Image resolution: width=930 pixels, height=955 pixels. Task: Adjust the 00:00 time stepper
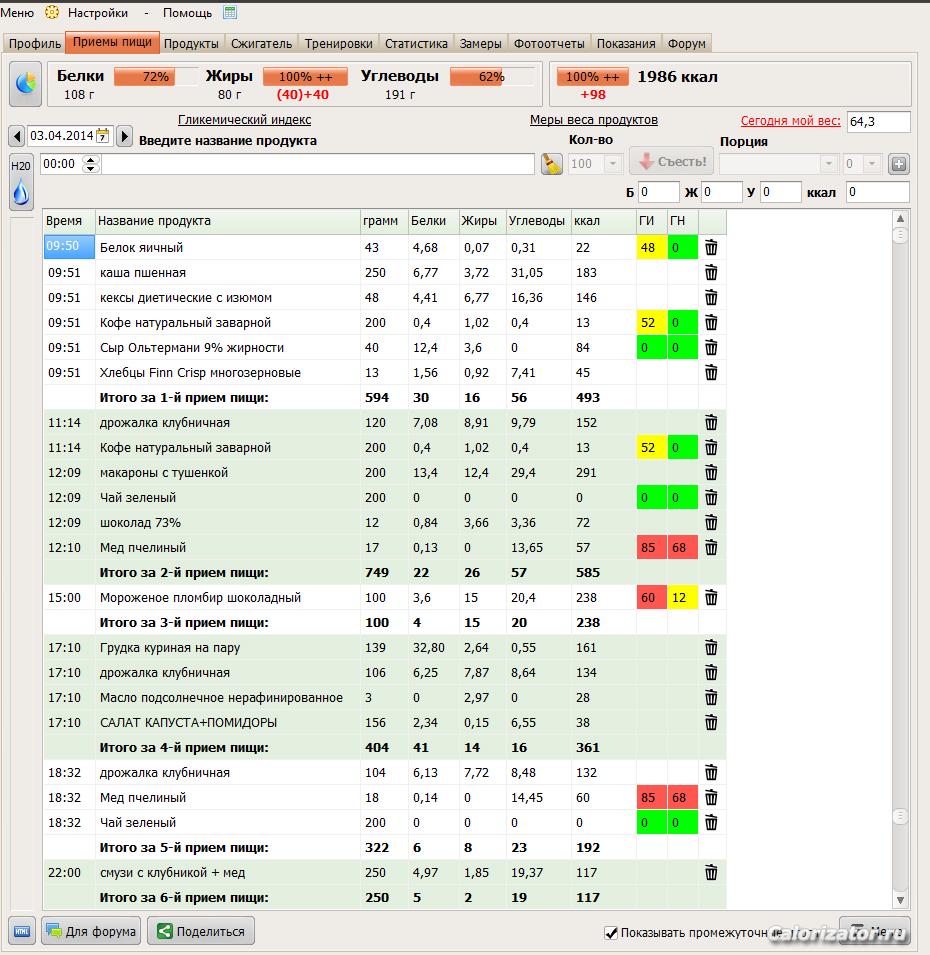(91, 163)
